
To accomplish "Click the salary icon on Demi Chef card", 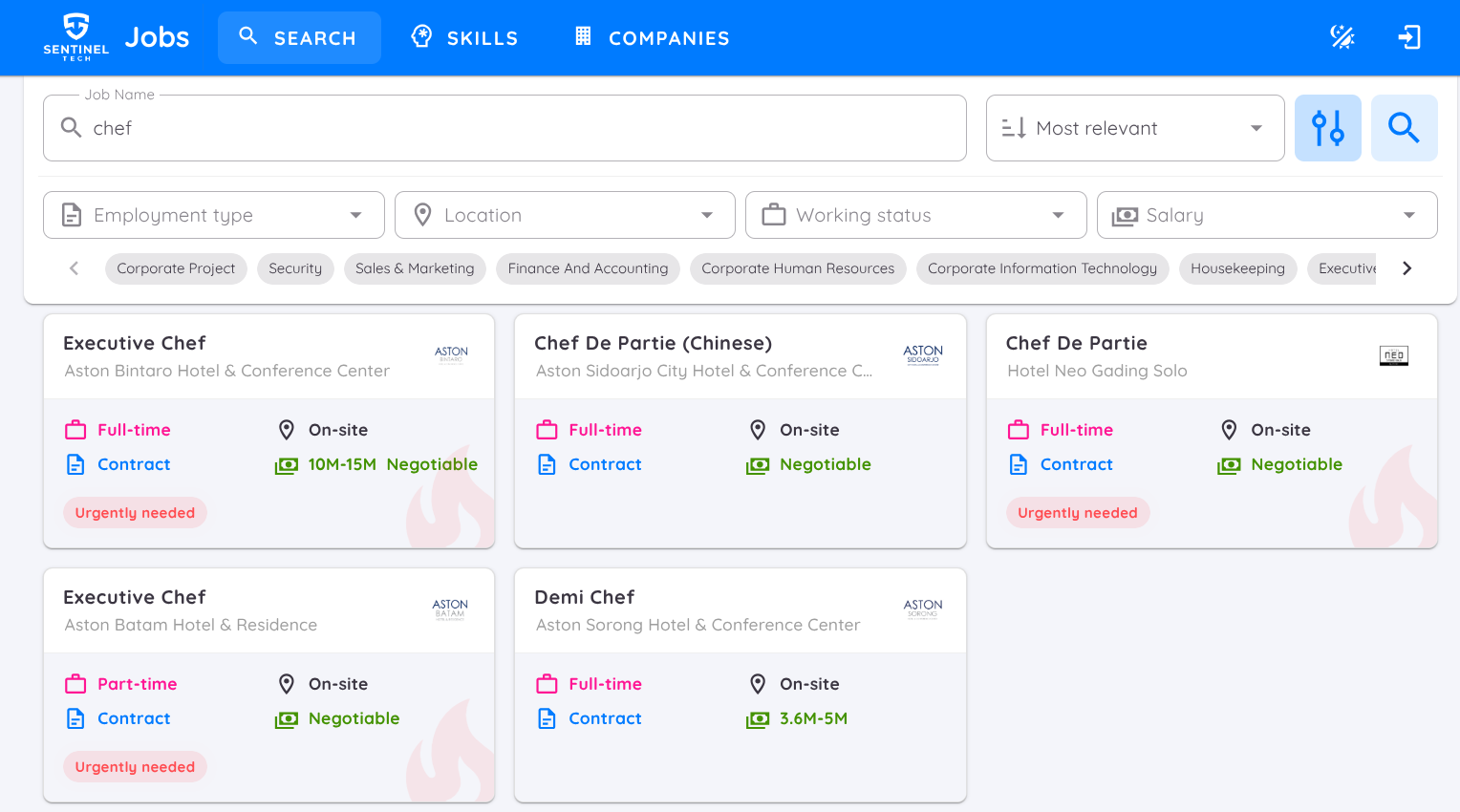I will click(758, 718).
